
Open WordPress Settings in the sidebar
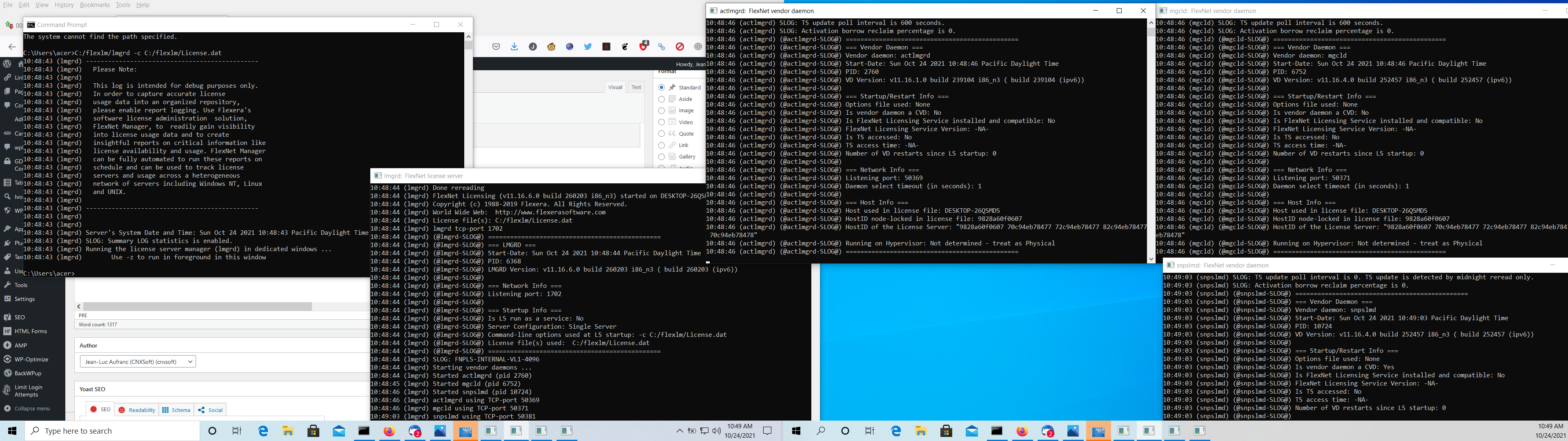tap(24, 299)
